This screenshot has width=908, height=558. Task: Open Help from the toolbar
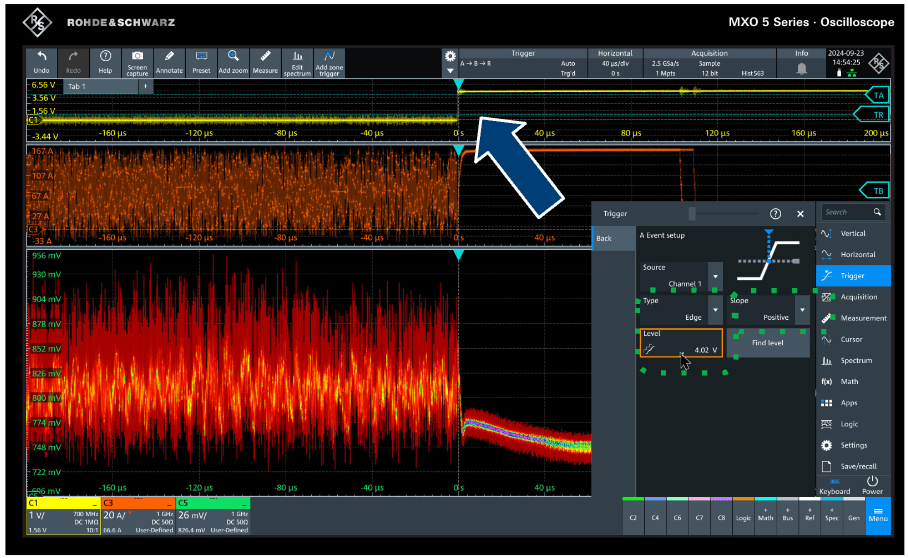pos(105,62)
